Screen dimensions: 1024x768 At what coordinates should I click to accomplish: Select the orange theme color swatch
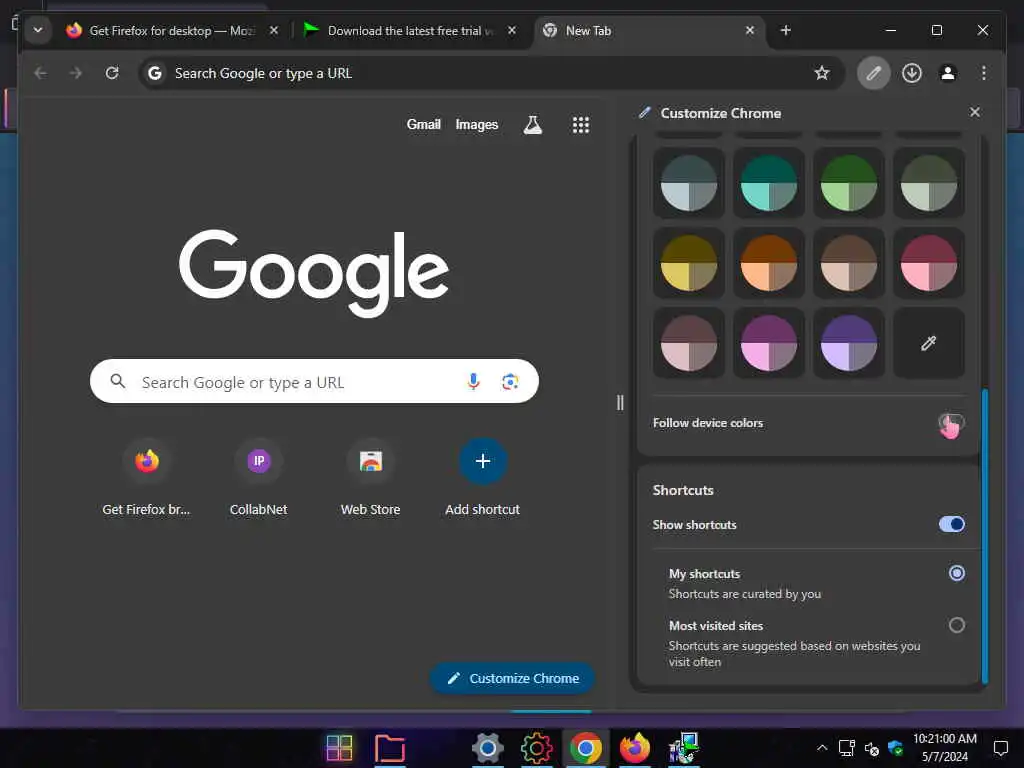click(x=769, y=263)
